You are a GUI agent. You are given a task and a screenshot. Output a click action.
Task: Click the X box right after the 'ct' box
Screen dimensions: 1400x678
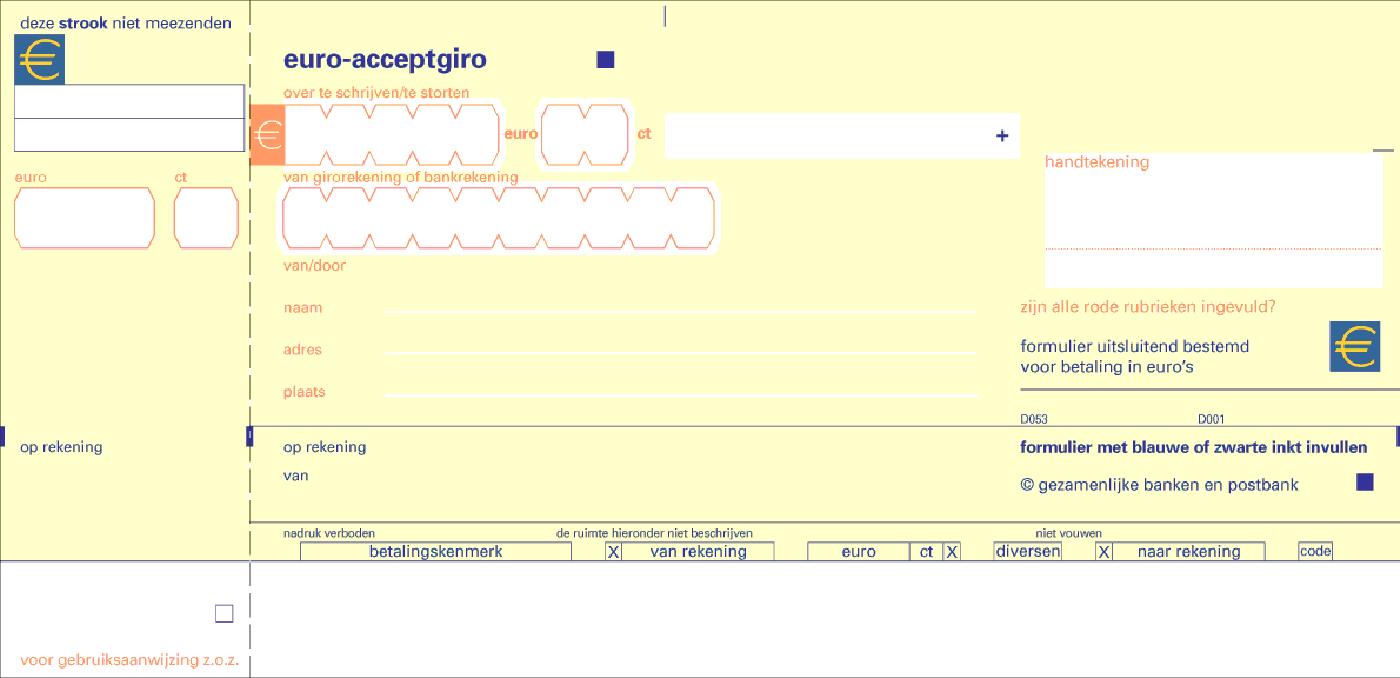[x=952, y=551]
